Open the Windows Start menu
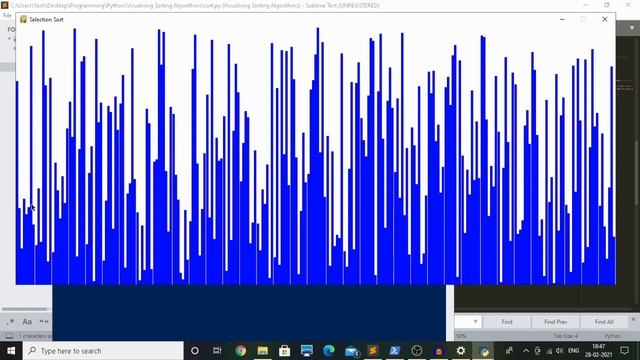640x360 pixels. click(x=11, y=351)
